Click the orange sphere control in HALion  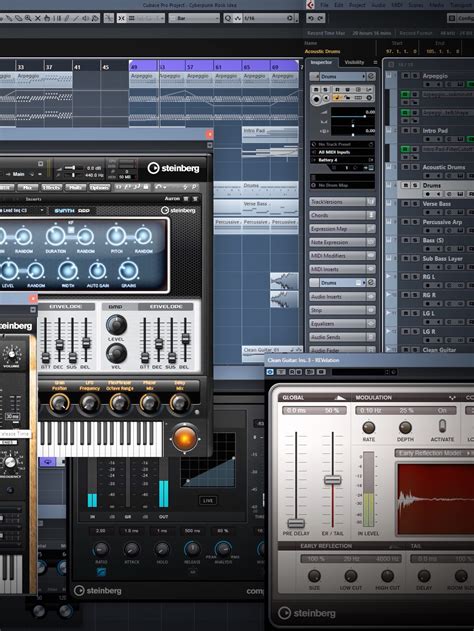[x=185, y=438]
